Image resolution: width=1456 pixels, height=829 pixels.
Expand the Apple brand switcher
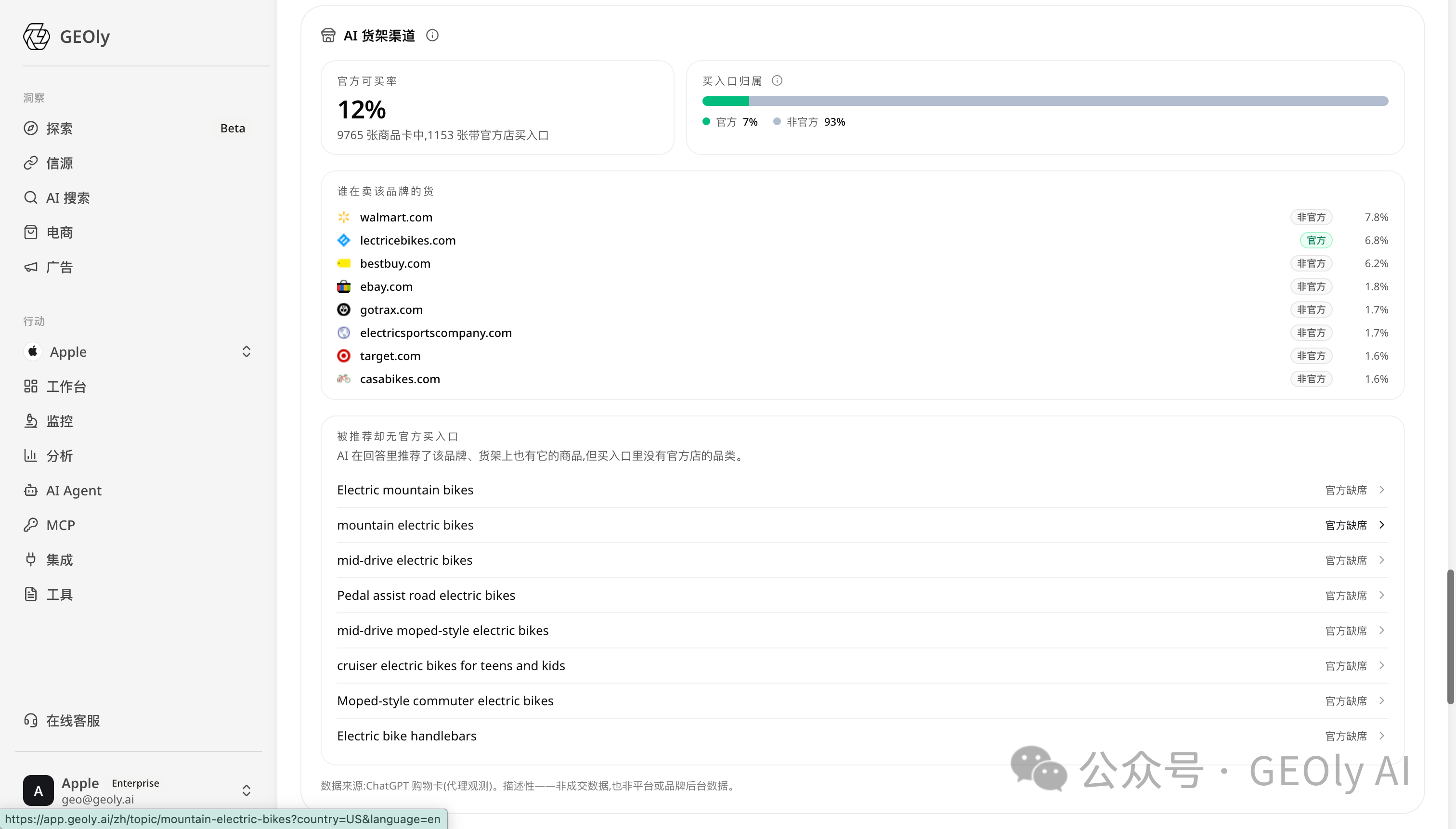246,351
